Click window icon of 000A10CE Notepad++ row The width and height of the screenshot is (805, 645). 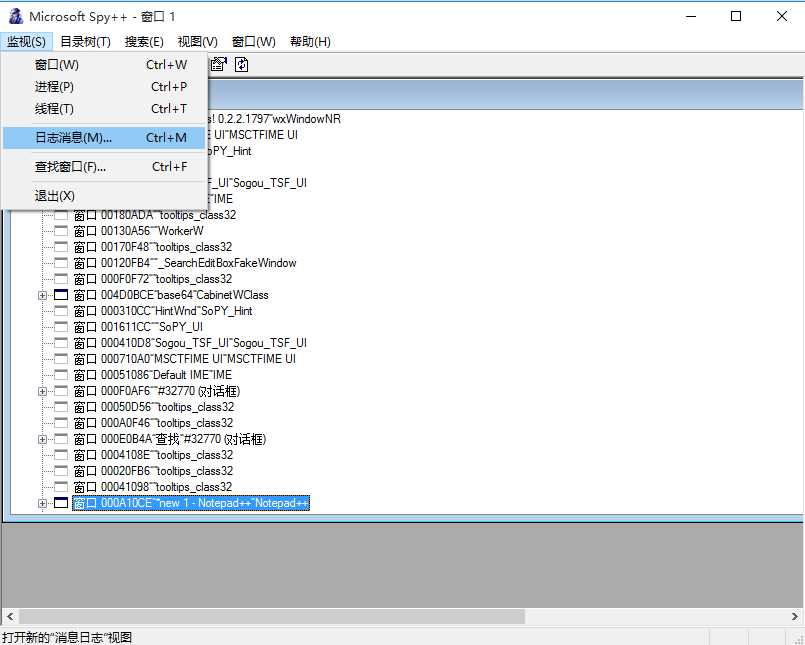[61, 503]
